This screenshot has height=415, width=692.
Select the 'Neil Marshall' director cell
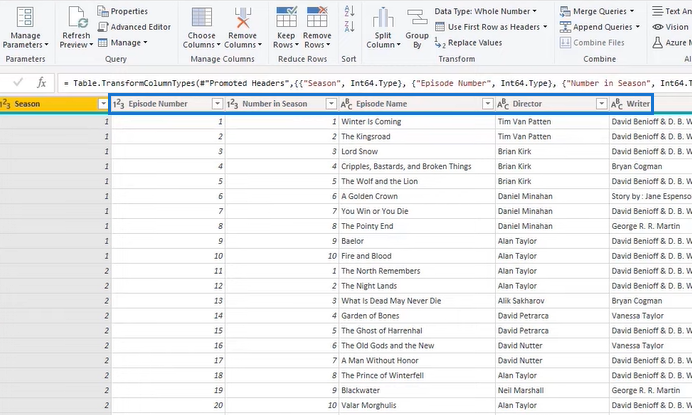click(552, 390)
